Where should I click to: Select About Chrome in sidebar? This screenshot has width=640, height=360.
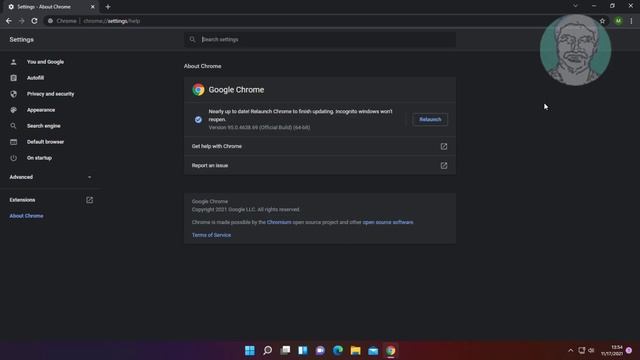[27, 216]
